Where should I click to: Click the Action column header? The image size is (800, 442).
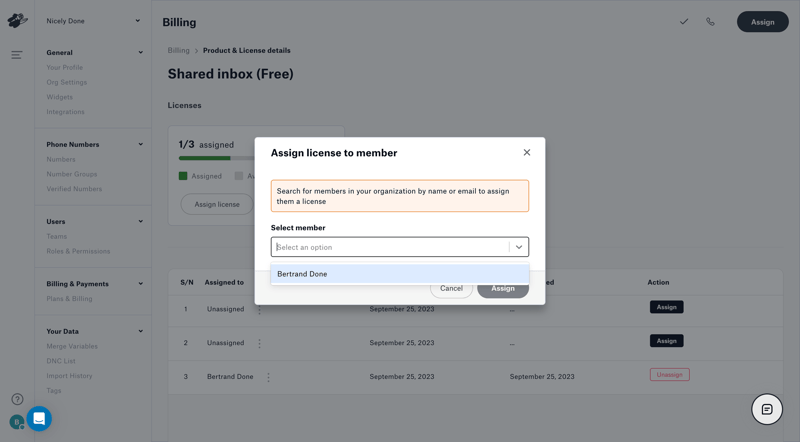(658, 282)
